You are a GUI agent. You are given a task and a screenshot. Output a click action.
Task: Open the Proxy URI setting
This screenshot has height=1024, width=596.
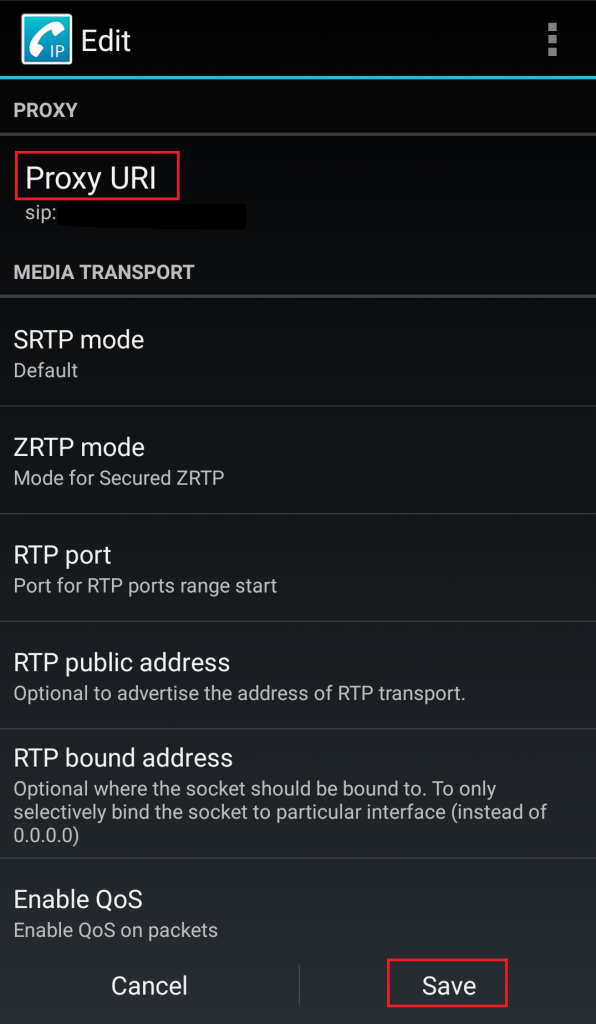298,190
